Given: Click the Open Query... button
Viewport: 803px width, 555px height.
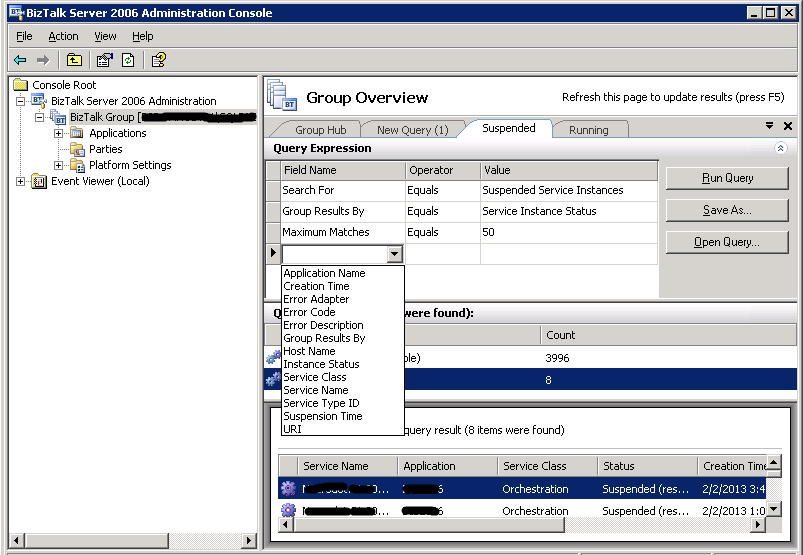Looking at the screenshot, I should (x=727, y=242).
